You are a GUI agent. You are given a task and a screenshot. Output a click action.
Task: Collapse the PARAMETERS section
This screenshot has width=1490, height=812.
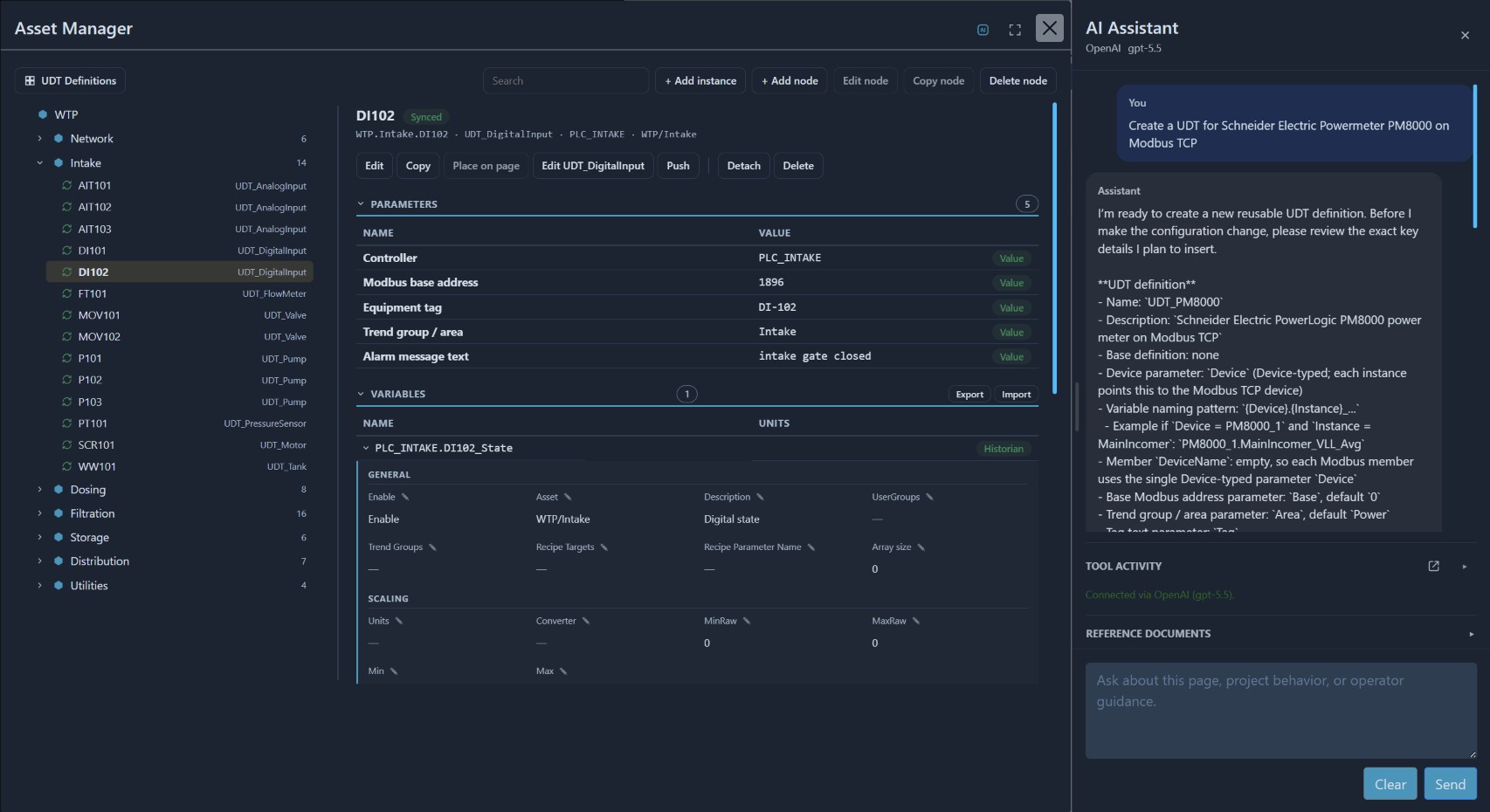(361, 204)
